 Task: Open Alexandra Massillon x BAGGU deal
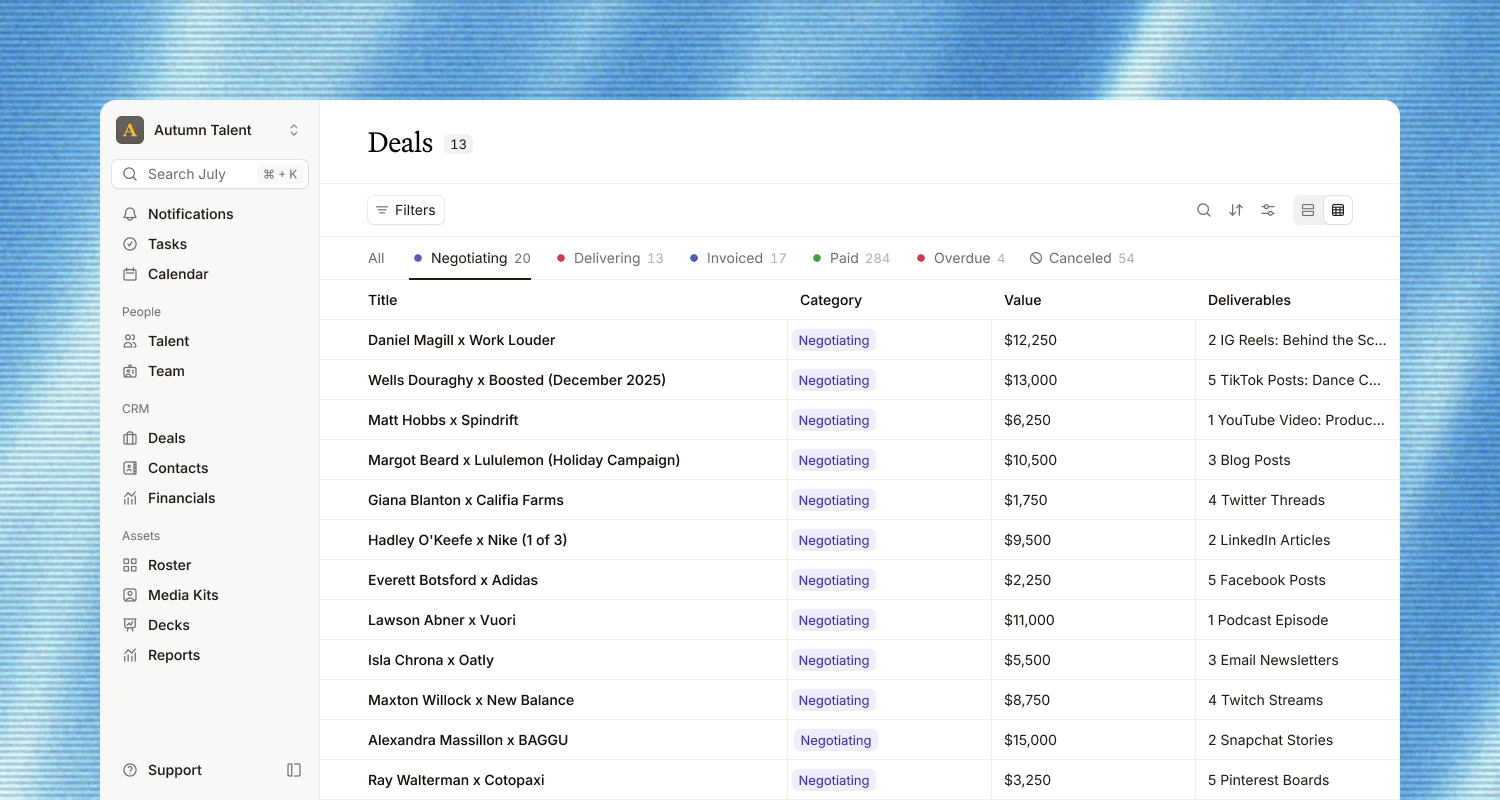pyautogui.click(x=468, y=740)
